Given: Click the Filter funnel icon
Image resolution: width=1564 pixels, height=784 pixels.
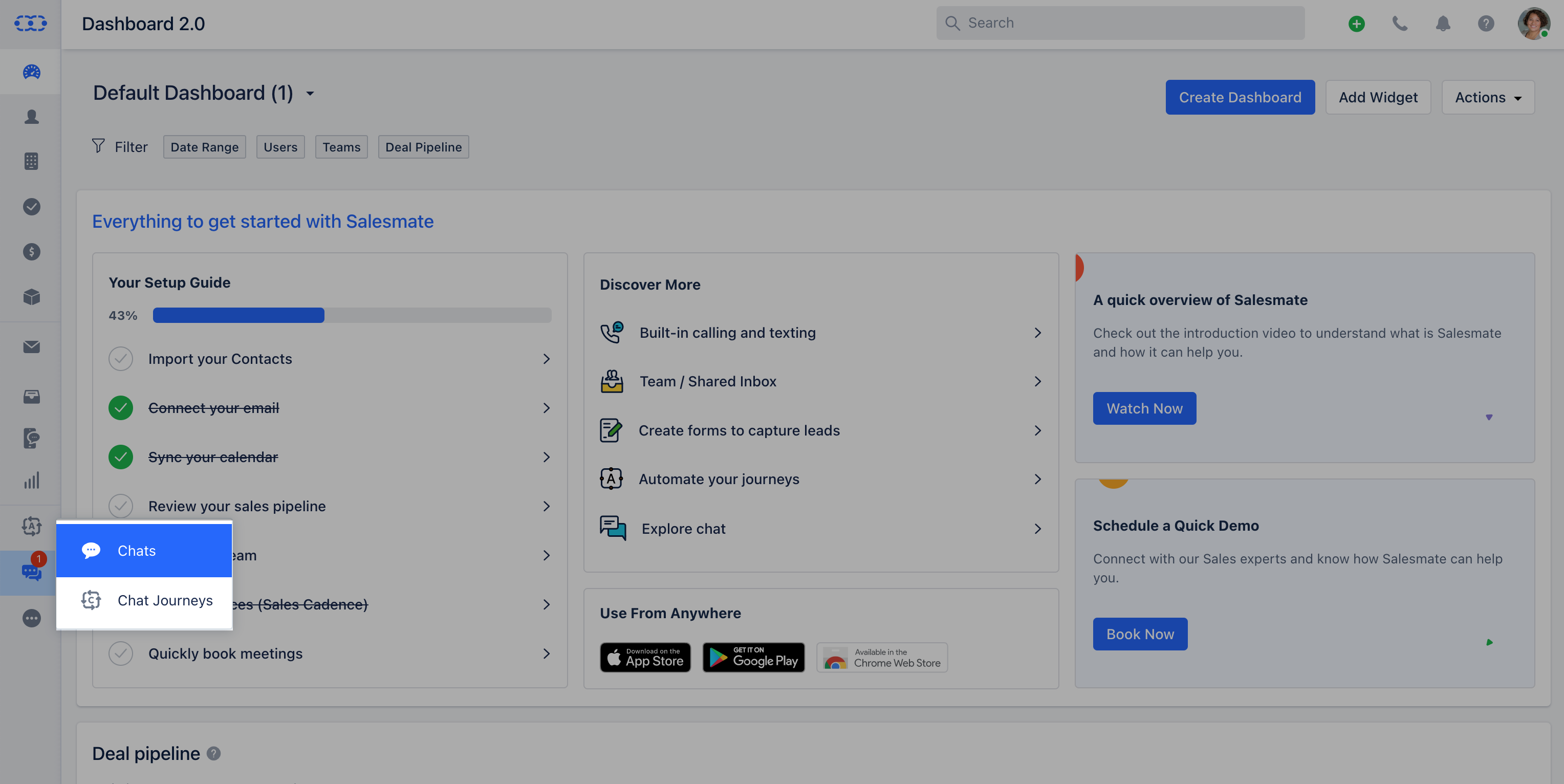Looking at the screenshot, I should pos(98,146).
